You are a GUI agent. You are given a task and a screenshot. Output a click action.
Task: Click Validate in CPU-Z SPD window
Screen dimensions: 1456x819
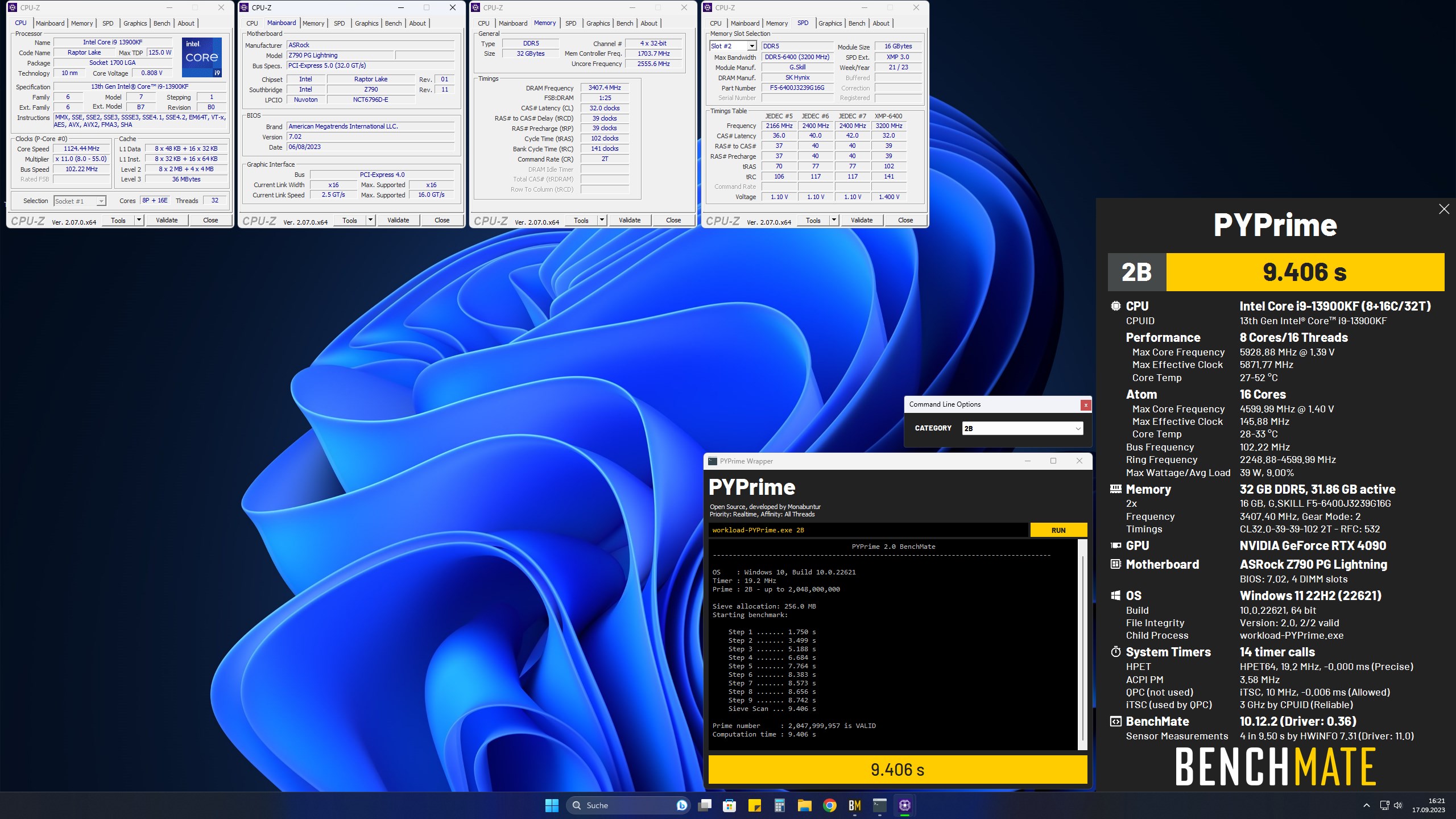coord(862,220)
